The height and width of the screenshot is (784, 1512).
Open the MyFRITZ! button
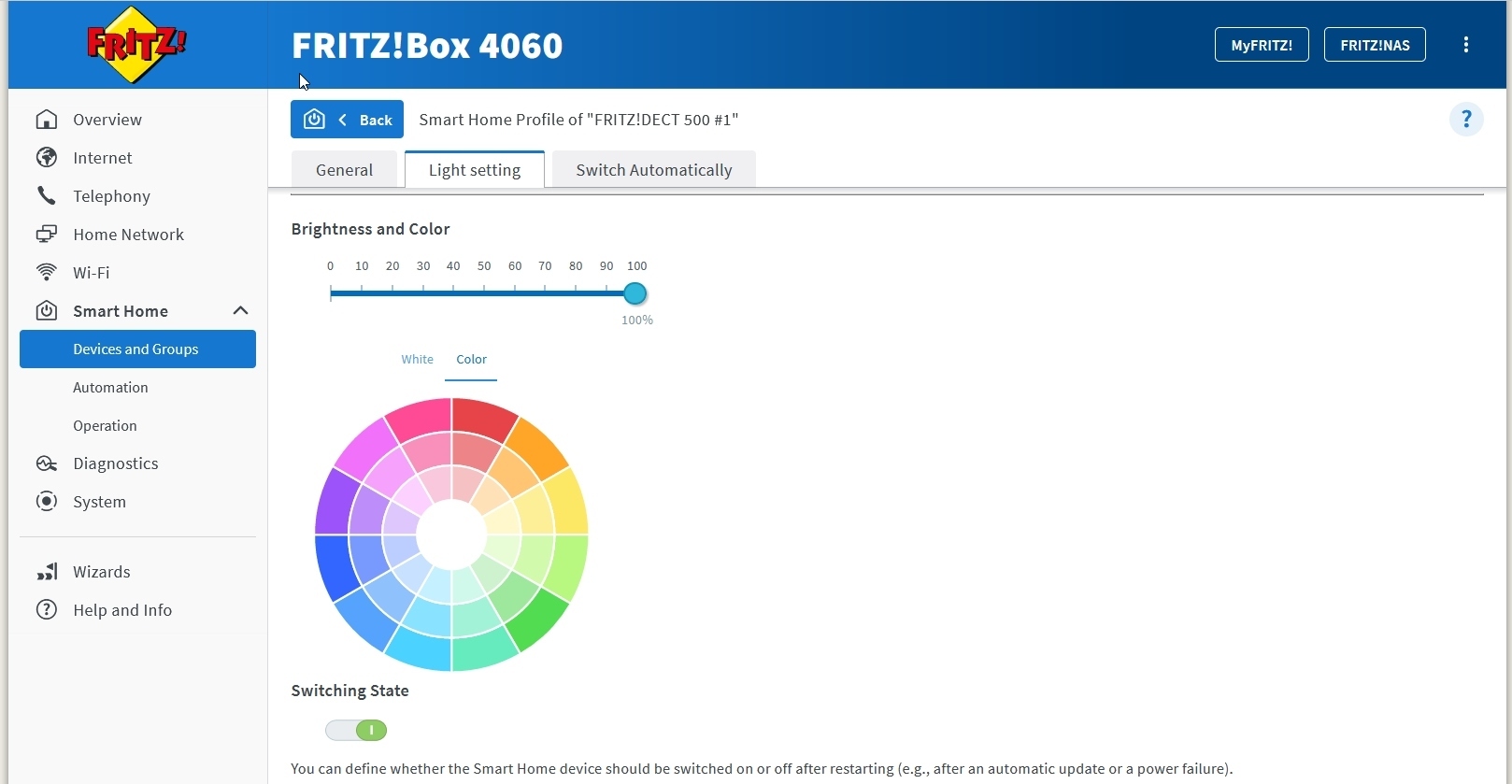1262,45
